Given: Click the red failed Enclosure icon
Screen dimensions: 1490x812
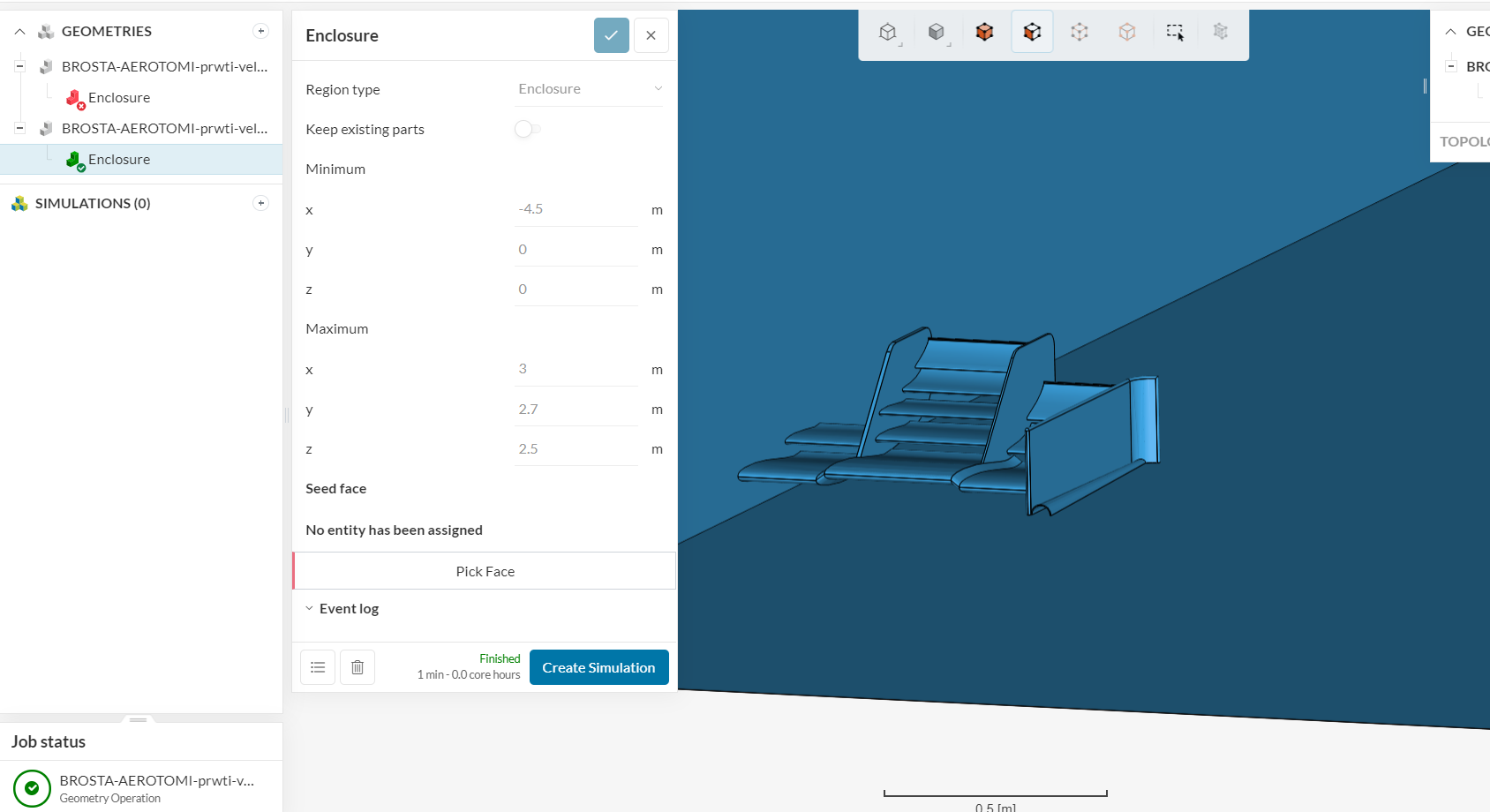Looking at the screenshot, I should coord(75,99).
